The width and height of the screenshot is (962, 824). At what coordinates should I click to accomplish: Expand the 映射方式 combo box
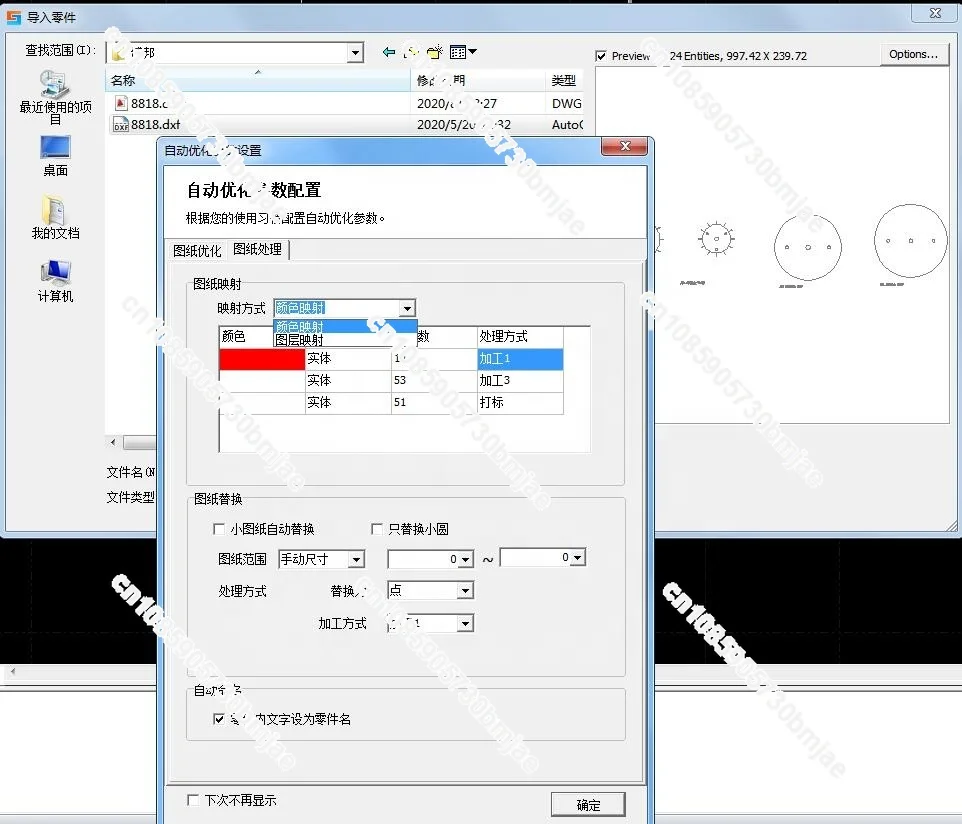coord(407,308)
